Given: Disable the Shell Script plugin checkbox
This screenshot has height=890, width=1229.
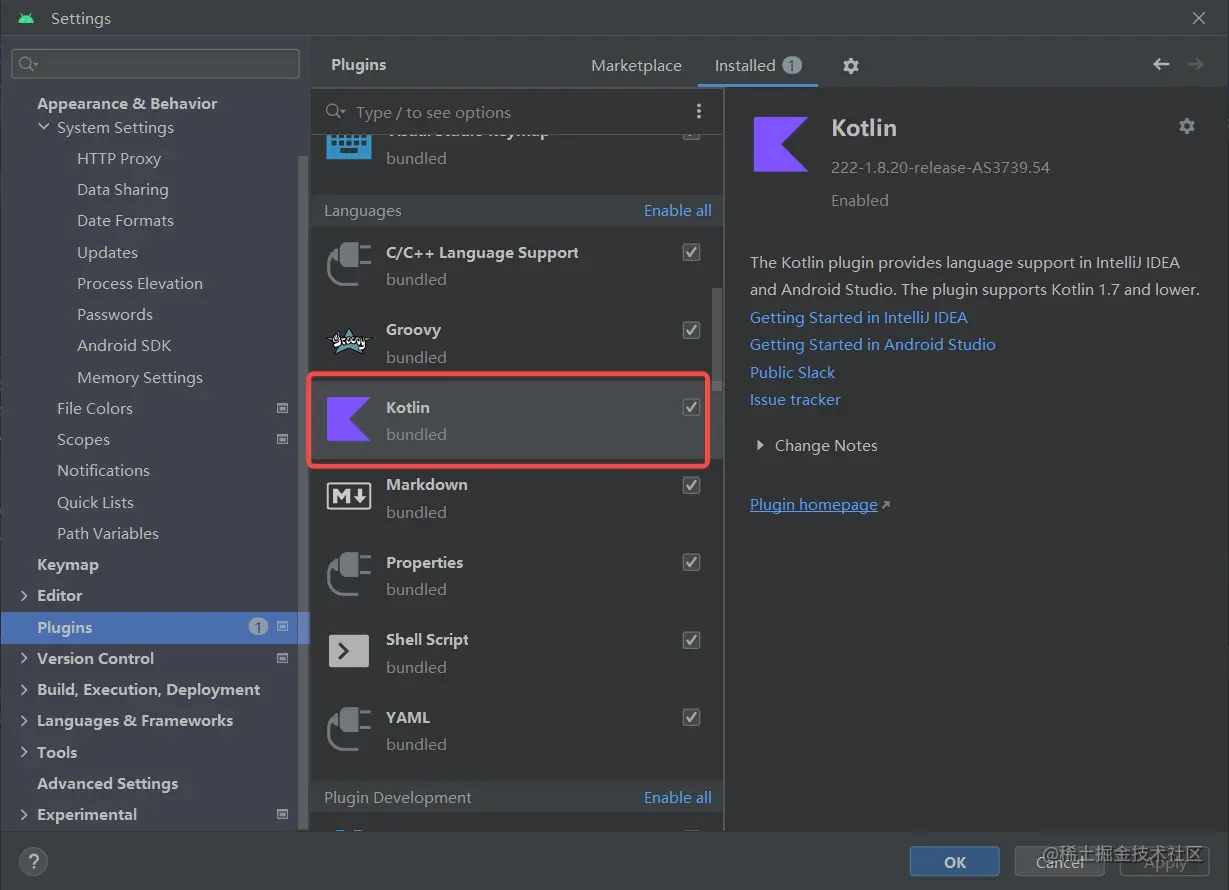Looking at the screenshot, I should click(691, 640).
